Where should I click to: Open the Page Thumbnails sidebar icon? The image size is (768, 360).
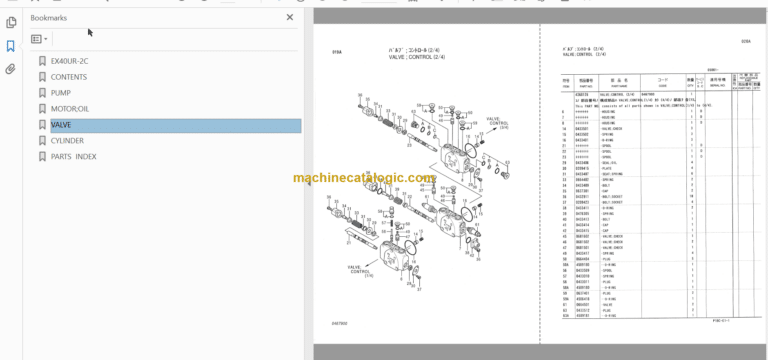coord(11,23)
